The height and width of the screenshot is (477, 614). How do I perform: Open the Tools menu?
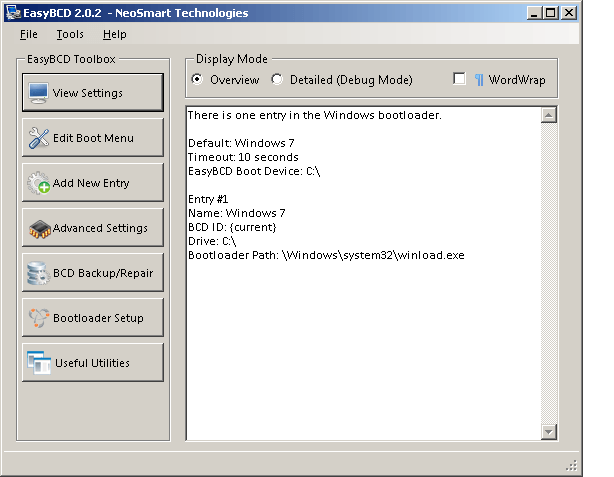pyautogui.click(x=70, y=34)
